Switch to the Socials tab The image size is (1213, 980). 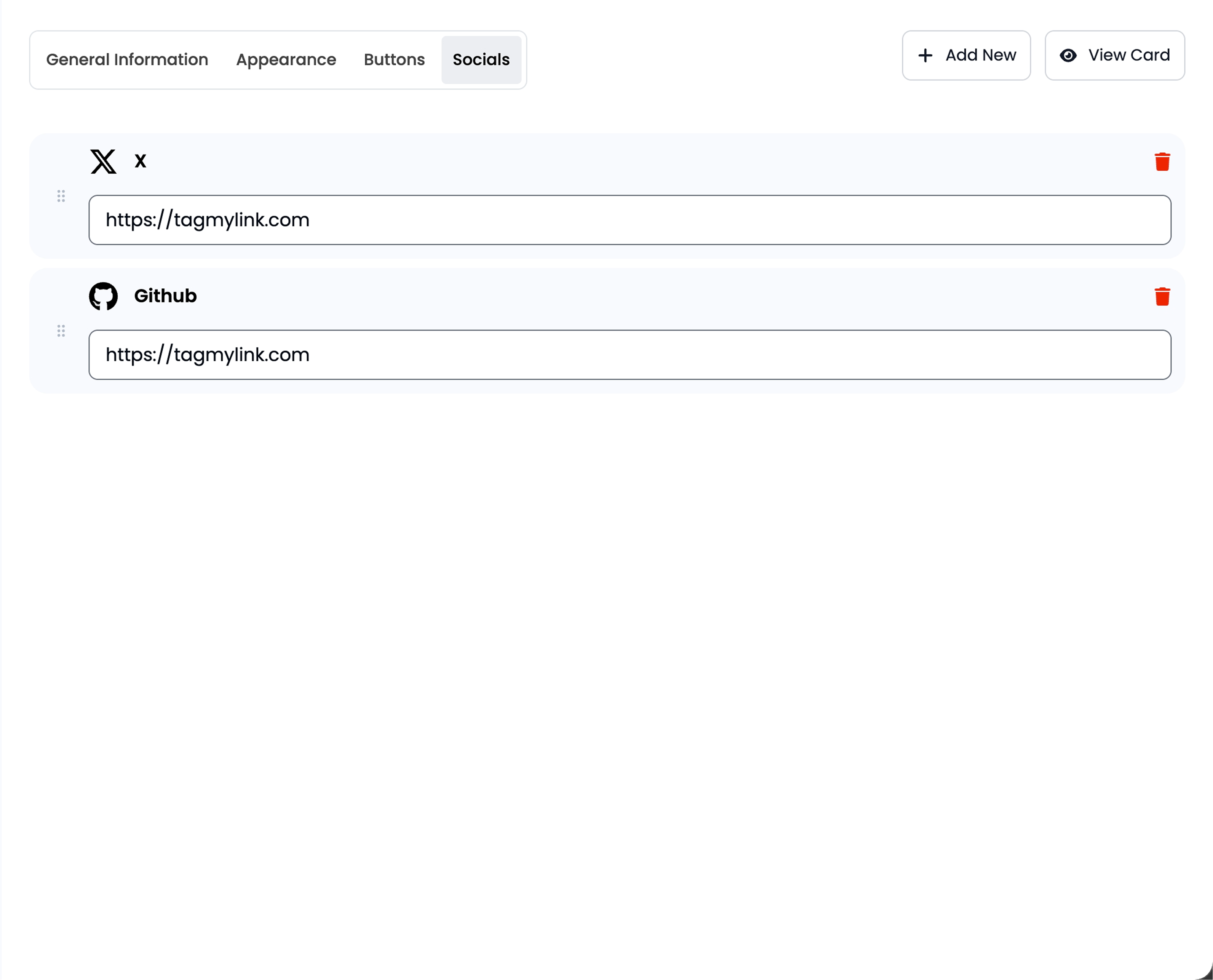coord(481,59)
